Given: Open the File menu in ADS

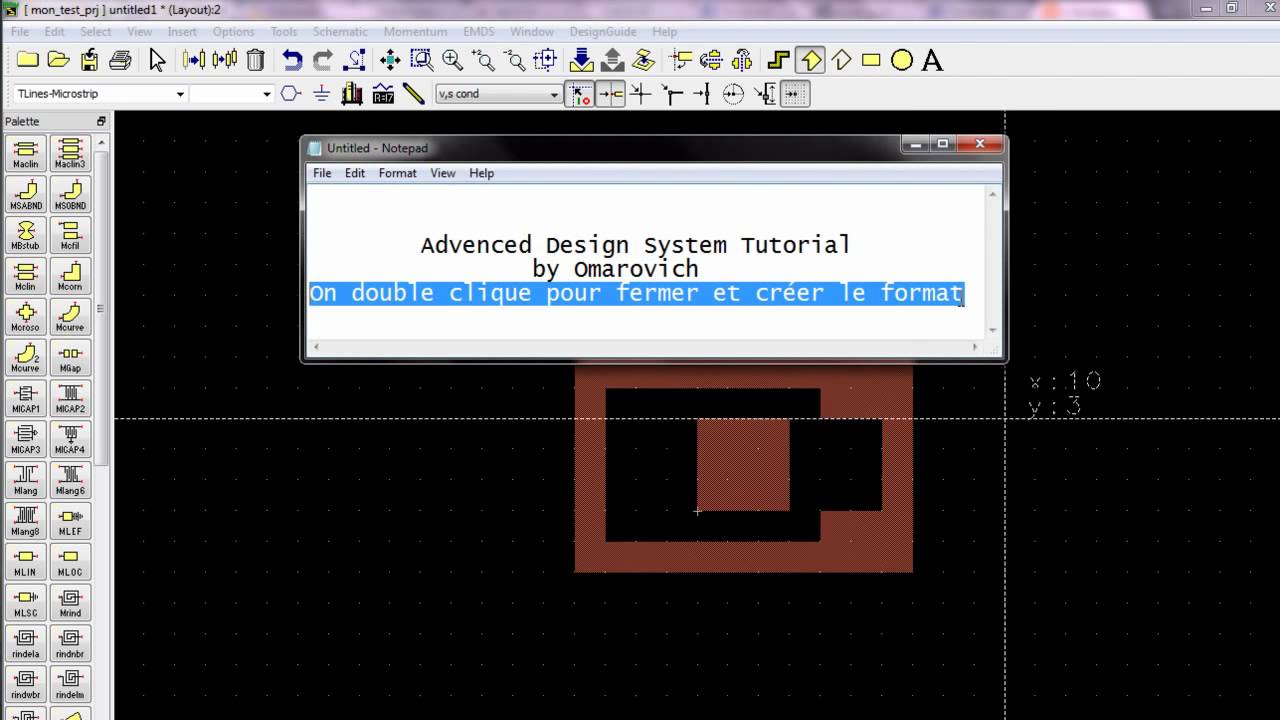Looking at the screenshot, I should (x=20, y=31).
